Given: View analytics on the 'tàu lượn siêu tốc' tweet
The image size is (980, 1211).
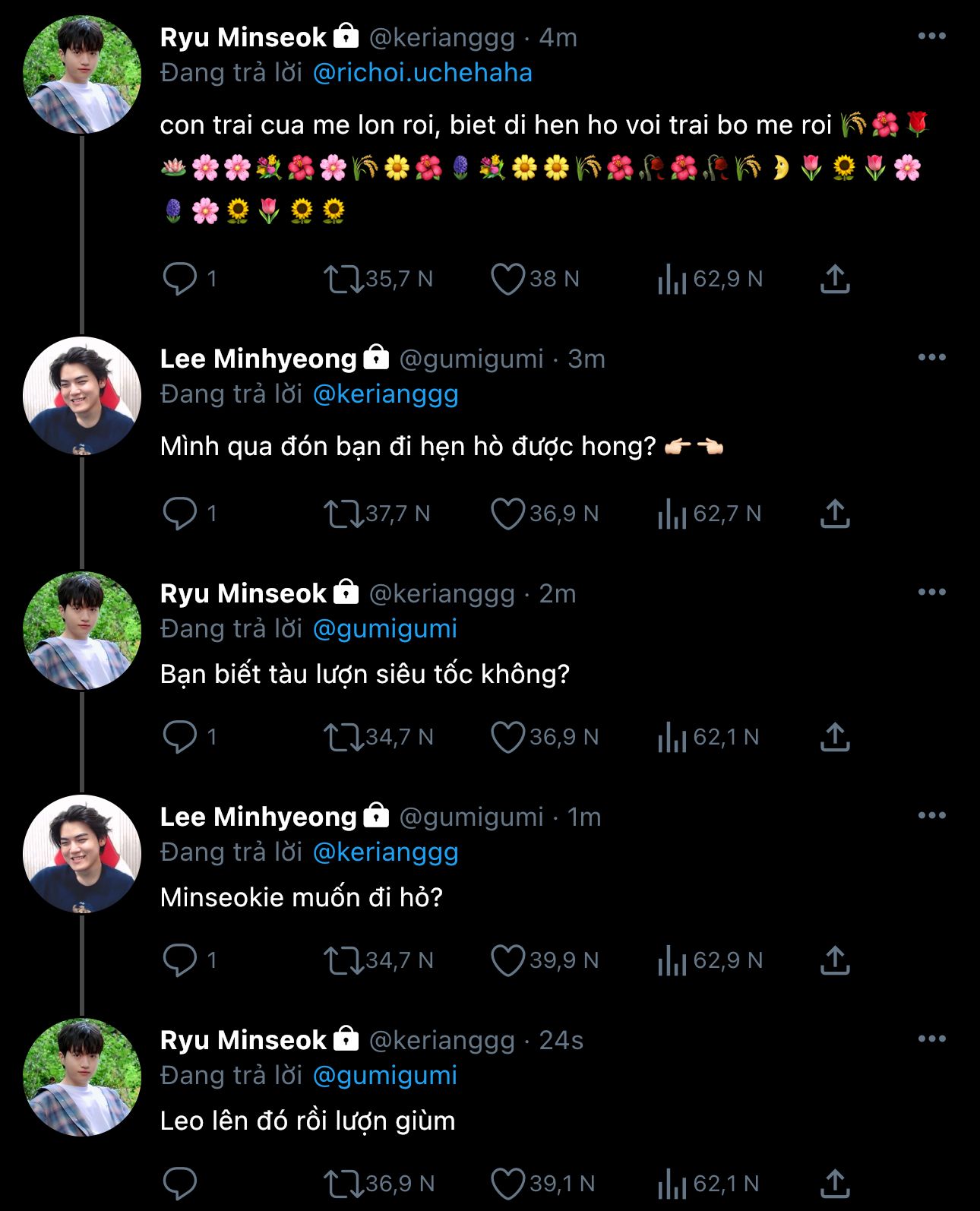Looking at the screenshot, I should 672,737.
